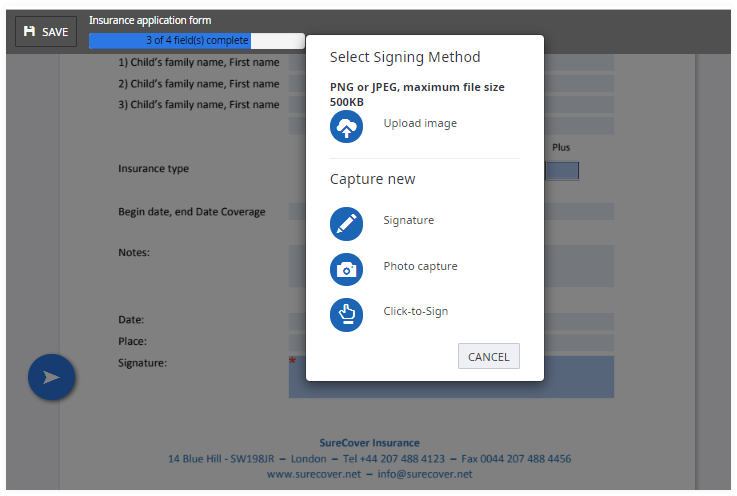Image resolution: width=737 pixels, height=496 pixels.
Task: Choose the Photo capture camera icon
Action: pos(346,268)
